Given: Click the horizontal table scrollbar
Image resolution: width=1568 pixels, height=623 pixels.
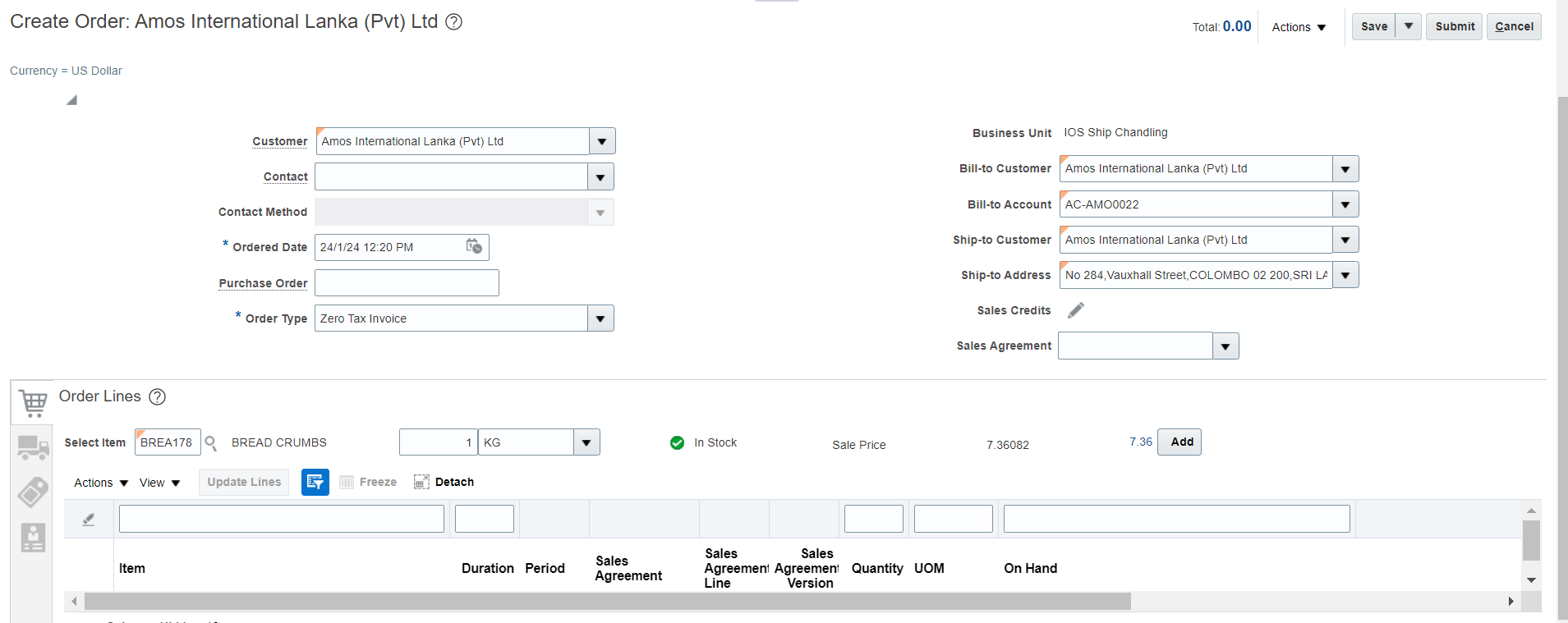Looking at the screenshot, I should [608, 602].
